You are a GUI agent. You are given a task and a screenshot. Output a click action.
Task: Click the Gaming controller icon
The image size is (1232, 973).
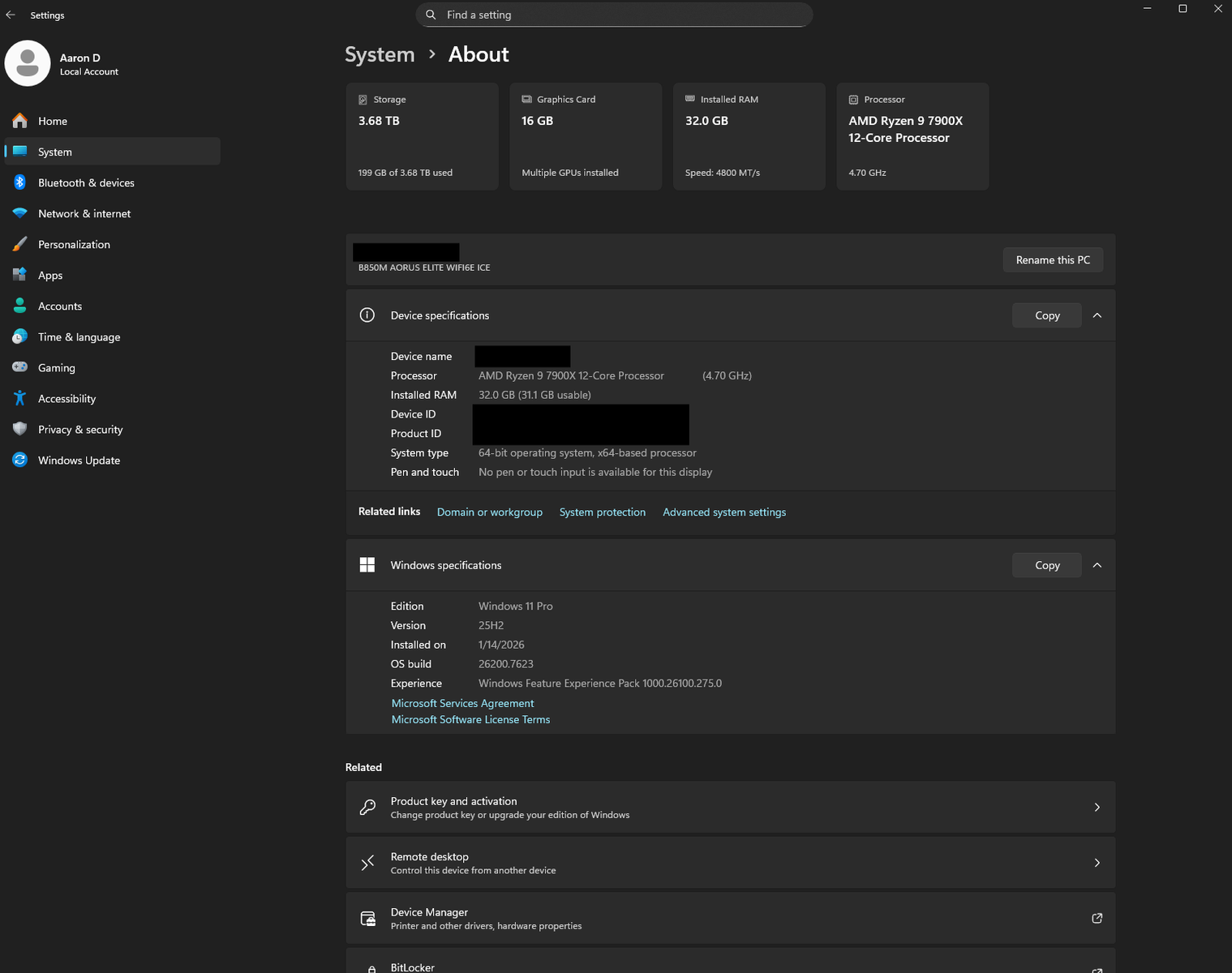coord(20,368)
